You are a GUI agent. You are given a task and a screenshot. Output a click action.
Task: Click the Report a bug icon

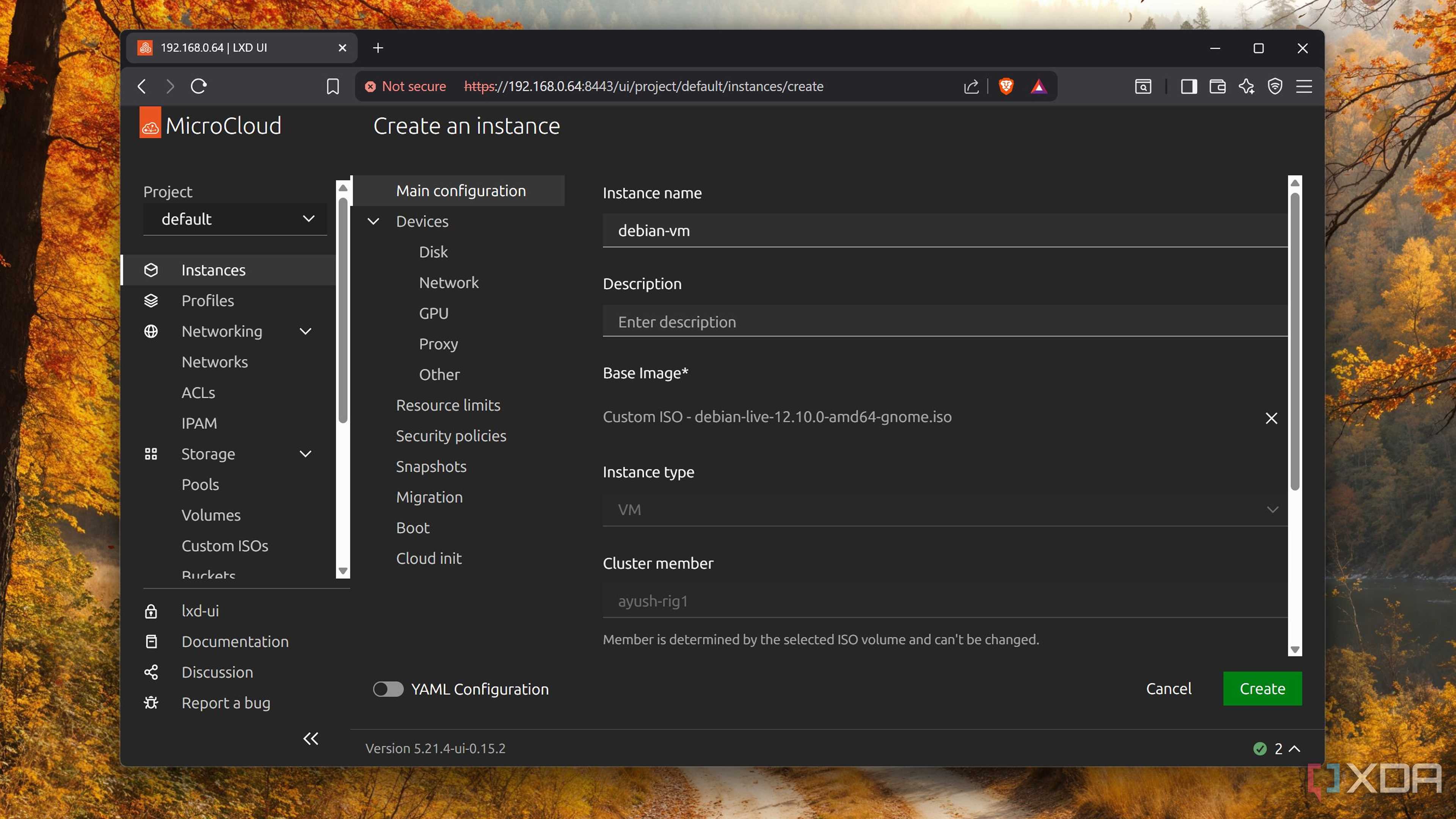pos(151,703)
